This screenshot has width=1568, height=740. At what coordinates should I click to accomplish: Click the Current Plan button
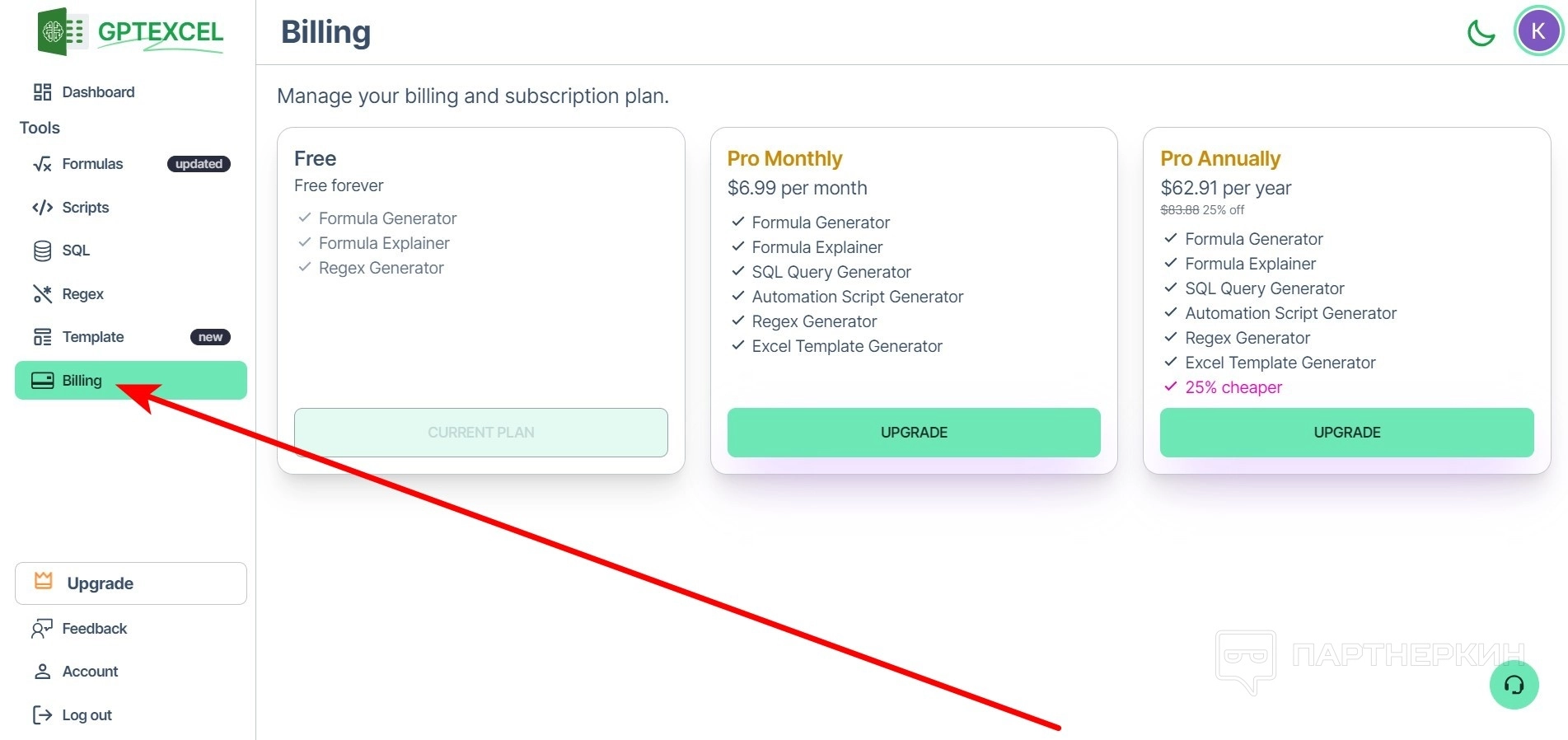point(481,433)
